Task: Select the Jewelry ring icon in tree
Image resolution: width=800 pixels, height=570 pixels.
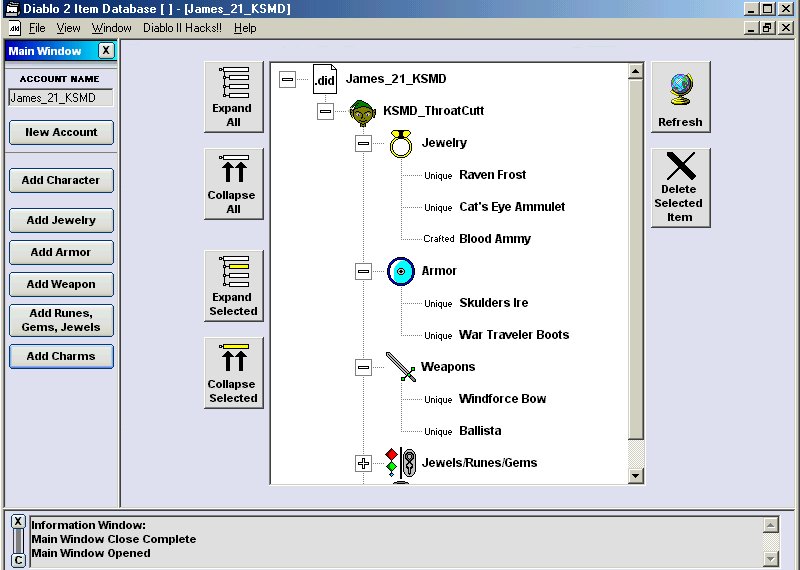Action: tap(401, 143)
